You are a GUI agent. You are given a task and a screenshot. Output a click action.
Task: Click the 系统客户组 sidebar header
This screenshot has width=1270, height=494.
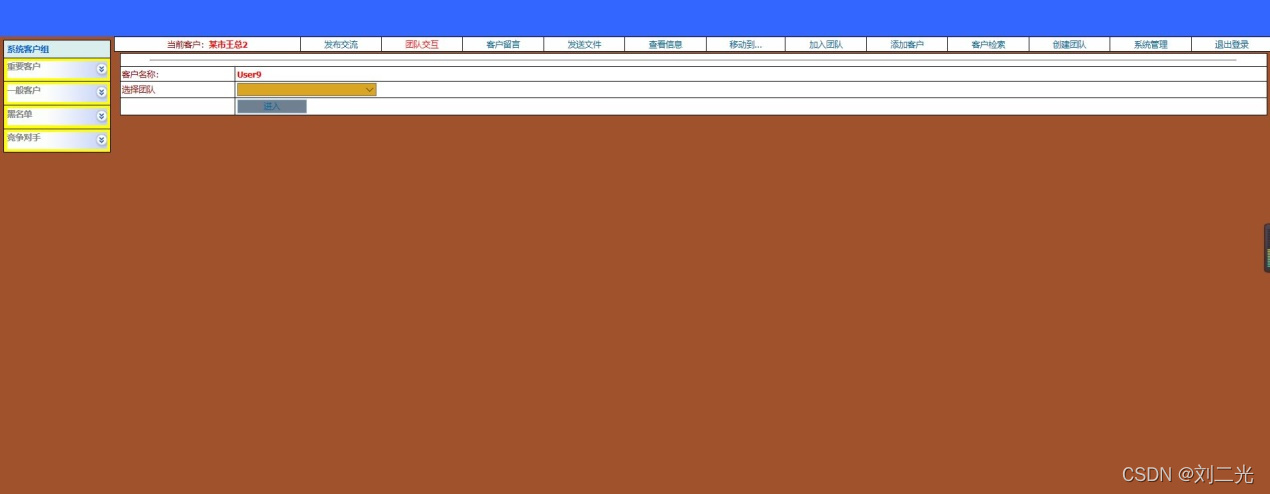[57, 49]
